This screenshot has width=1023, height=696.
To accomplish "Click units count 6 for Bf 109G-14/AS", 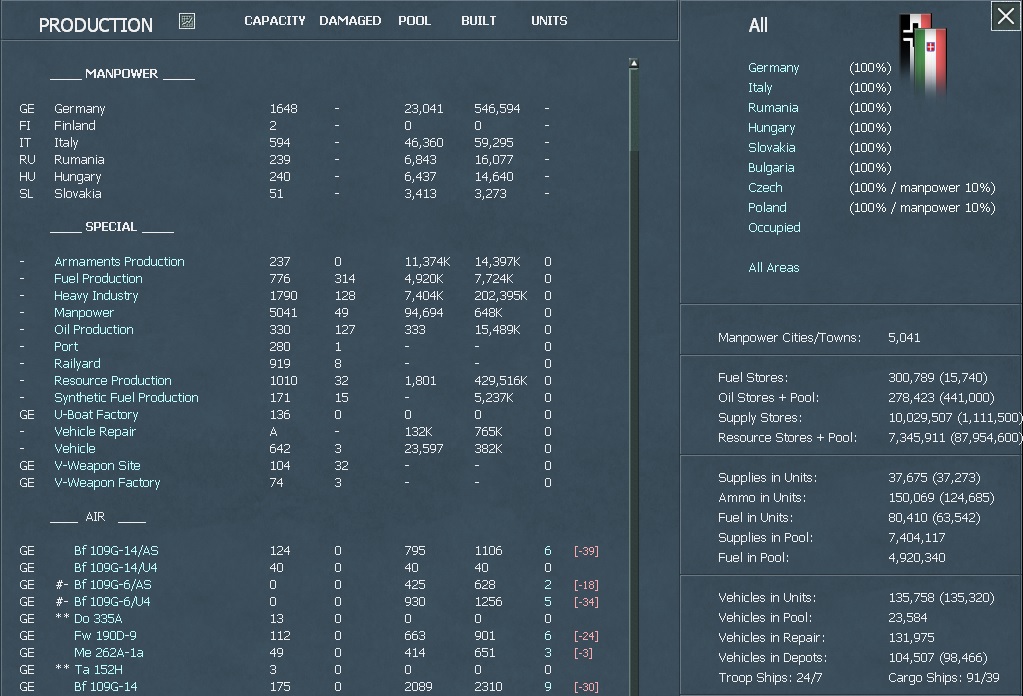I will (x=547, y=551).
